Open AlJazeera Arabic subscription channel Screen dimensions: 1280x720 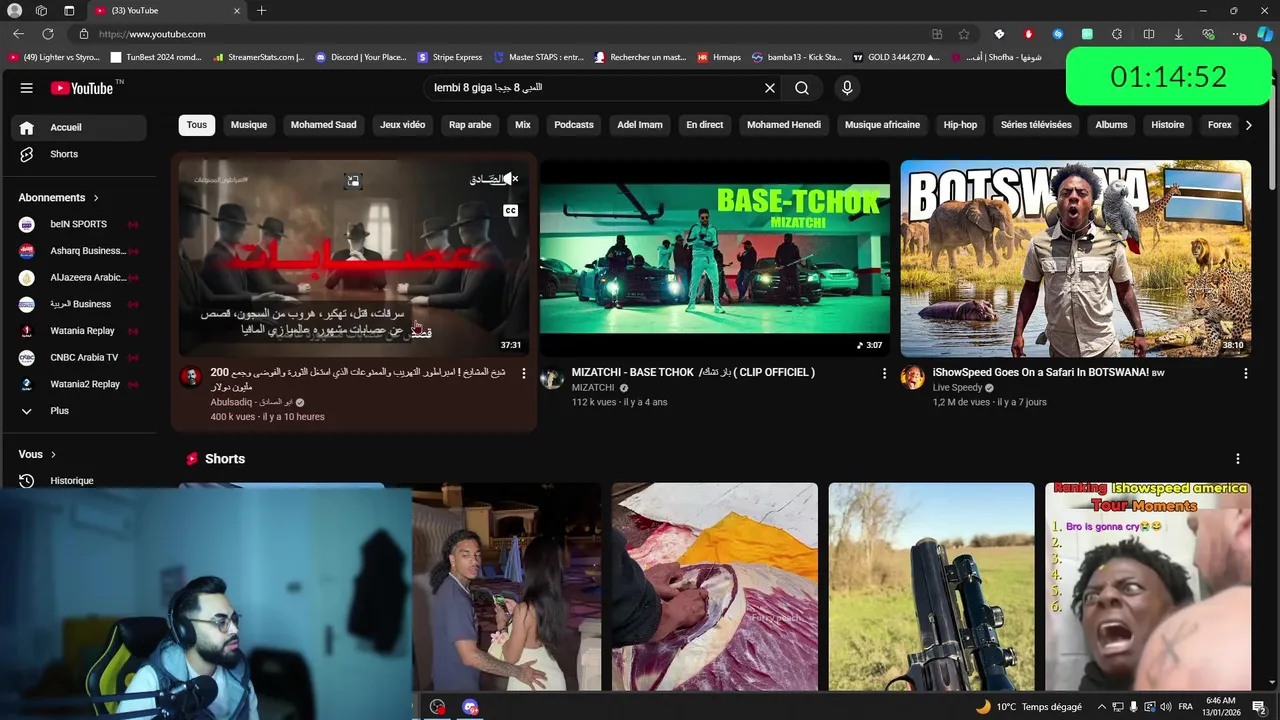[79, 277]
